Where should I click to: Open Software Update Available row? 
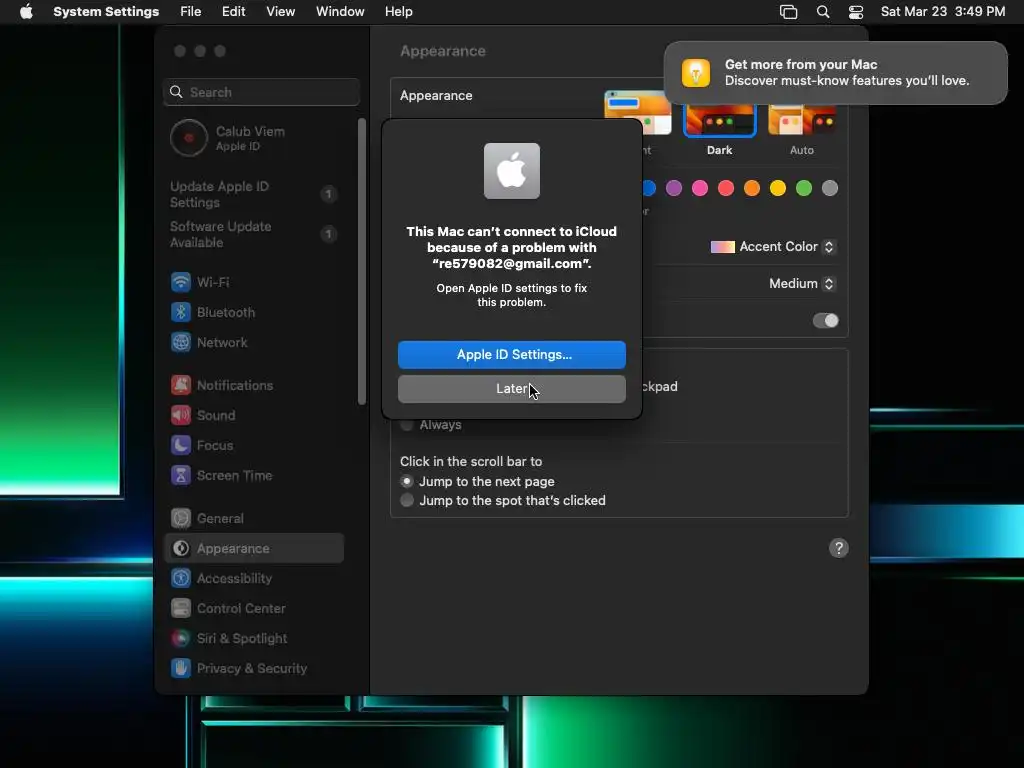pyautogui.click(x=254, y=234)
